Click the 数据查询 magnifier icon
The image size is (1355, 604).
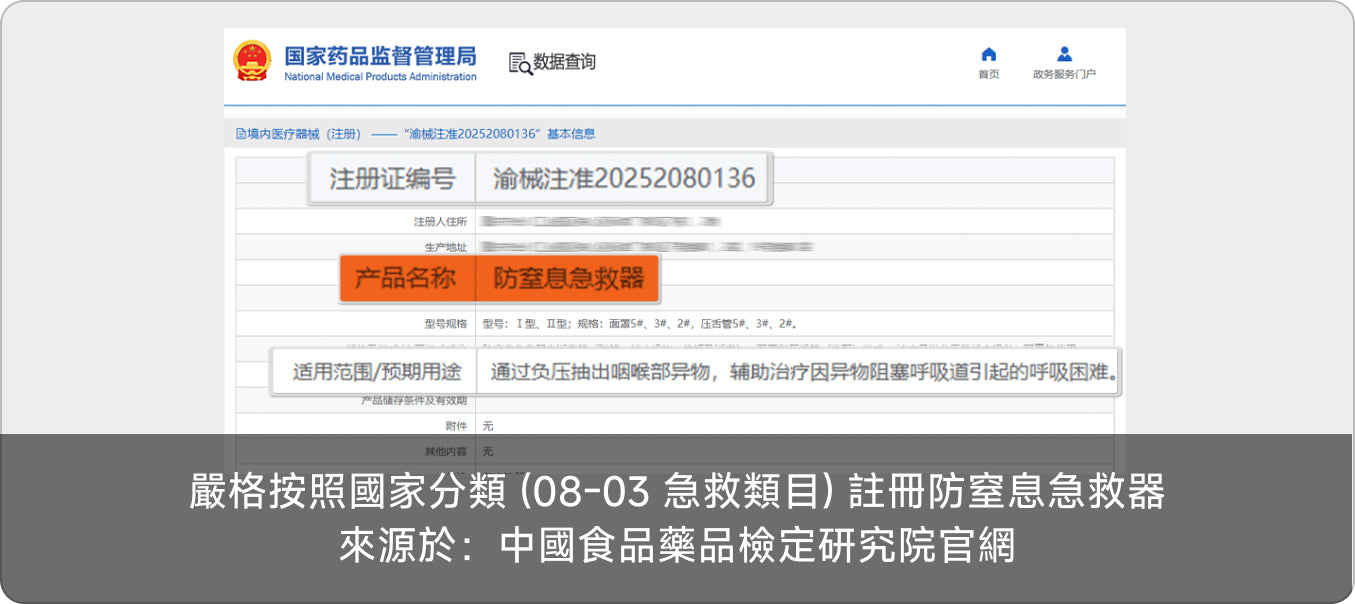coord(520,63)
